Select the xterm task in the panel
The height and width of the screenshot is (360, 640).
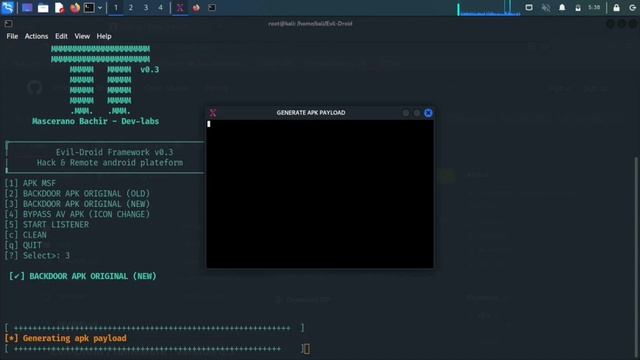[x=180, y=8]
